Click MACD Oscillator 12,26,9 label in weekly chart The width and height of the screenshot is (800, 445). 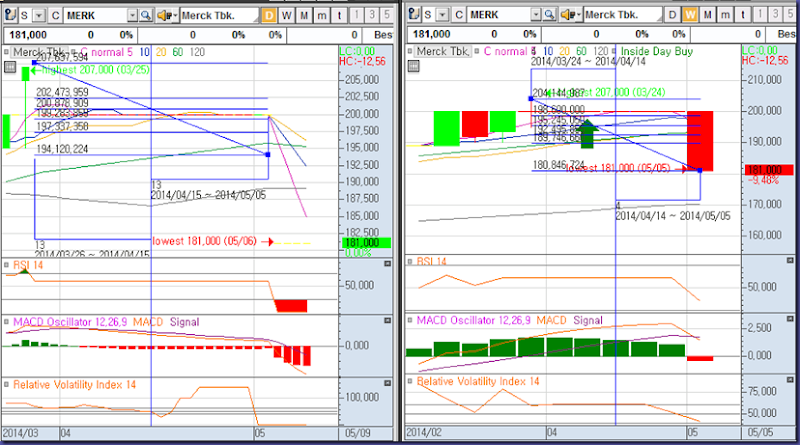click(x=476, y=320)
